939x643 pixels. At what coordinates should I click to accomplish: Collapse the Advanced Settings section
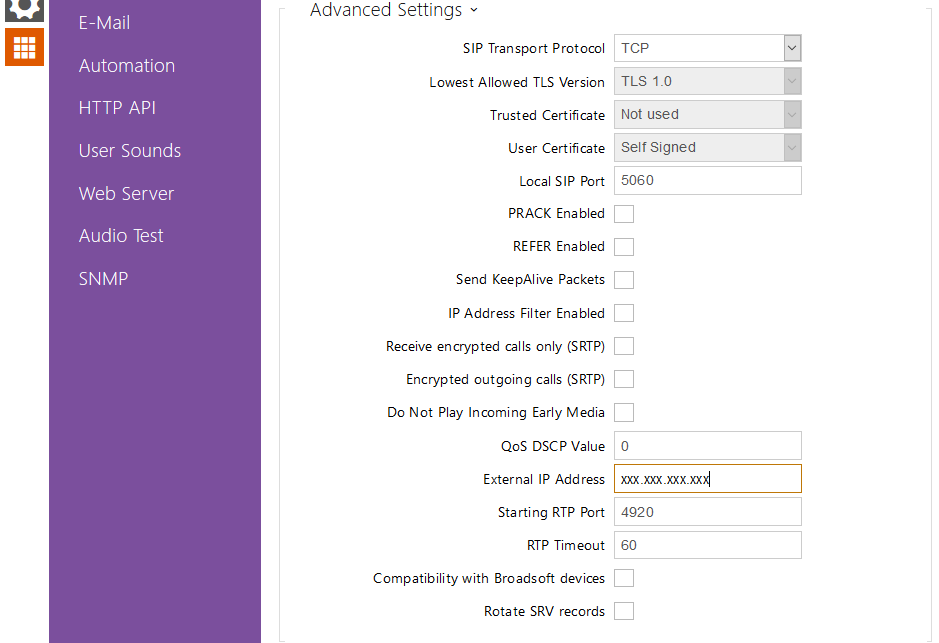[x=393, y=10]
